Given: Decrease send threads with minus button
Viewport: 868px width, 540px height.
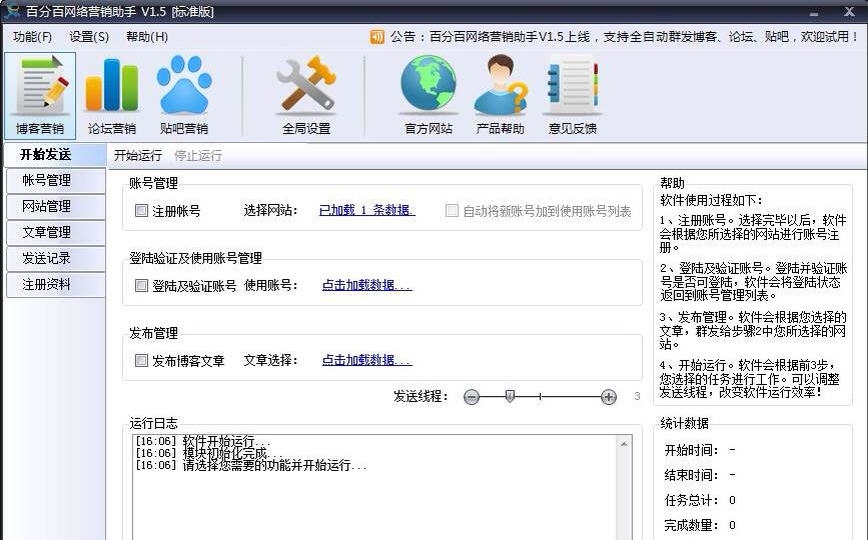Looking at the screenshot, I should [471, 397].
